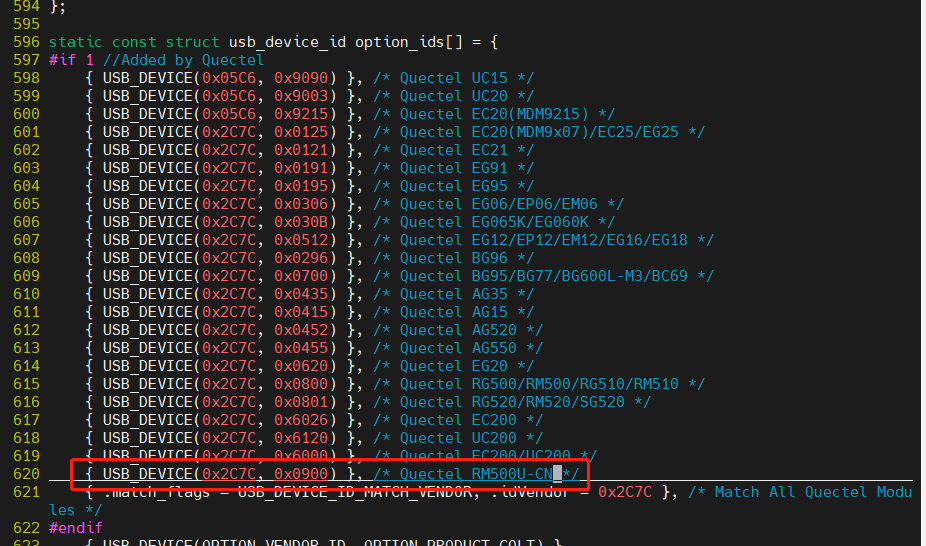Click comment 'Quectel BG96'

click(454, 258)
